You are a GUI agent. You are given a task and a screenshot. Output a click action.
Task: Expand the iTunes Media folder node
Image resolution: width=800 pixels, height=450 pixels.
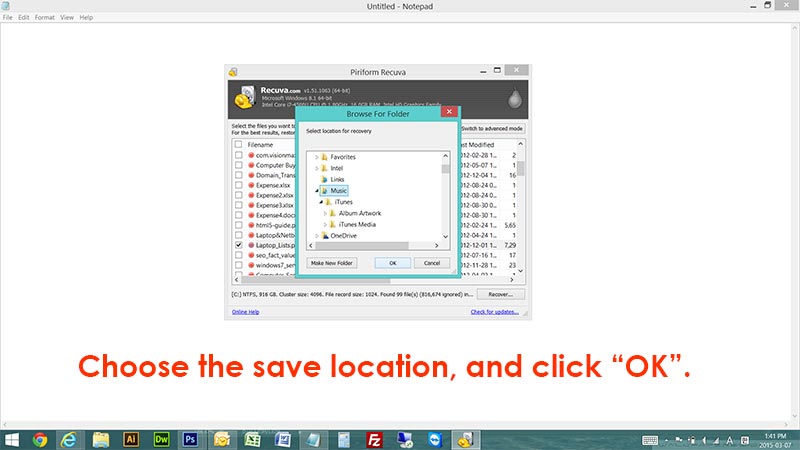click(x=325, y=224)
